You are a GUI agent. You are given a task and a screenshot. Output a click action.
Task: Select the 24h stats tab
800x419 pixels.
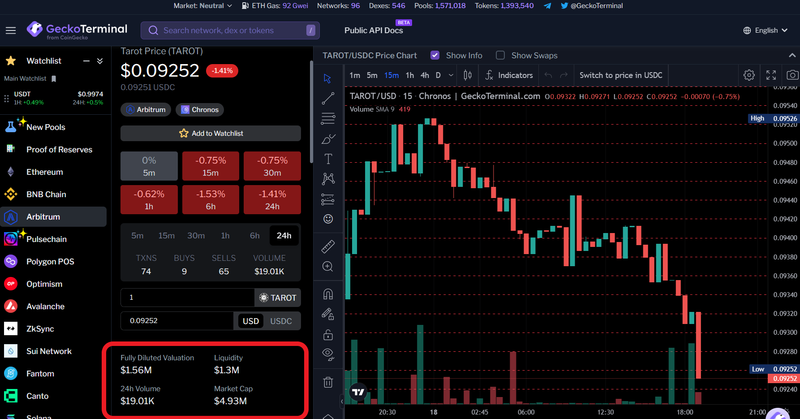pos(284,236)
